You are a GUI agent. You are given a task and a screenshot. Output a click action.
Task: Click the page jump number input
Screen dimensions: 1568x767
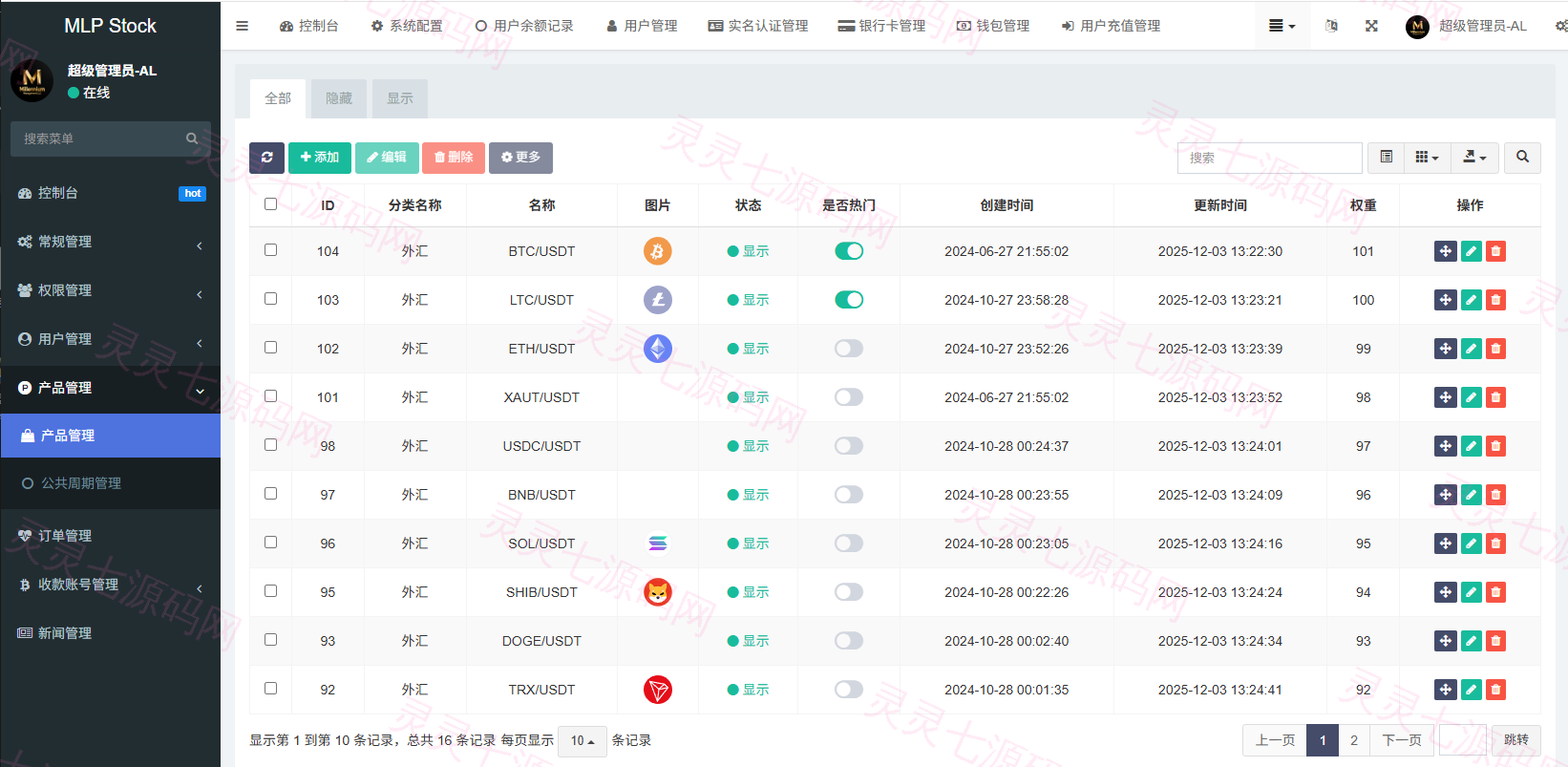[x=1463, y=740]
